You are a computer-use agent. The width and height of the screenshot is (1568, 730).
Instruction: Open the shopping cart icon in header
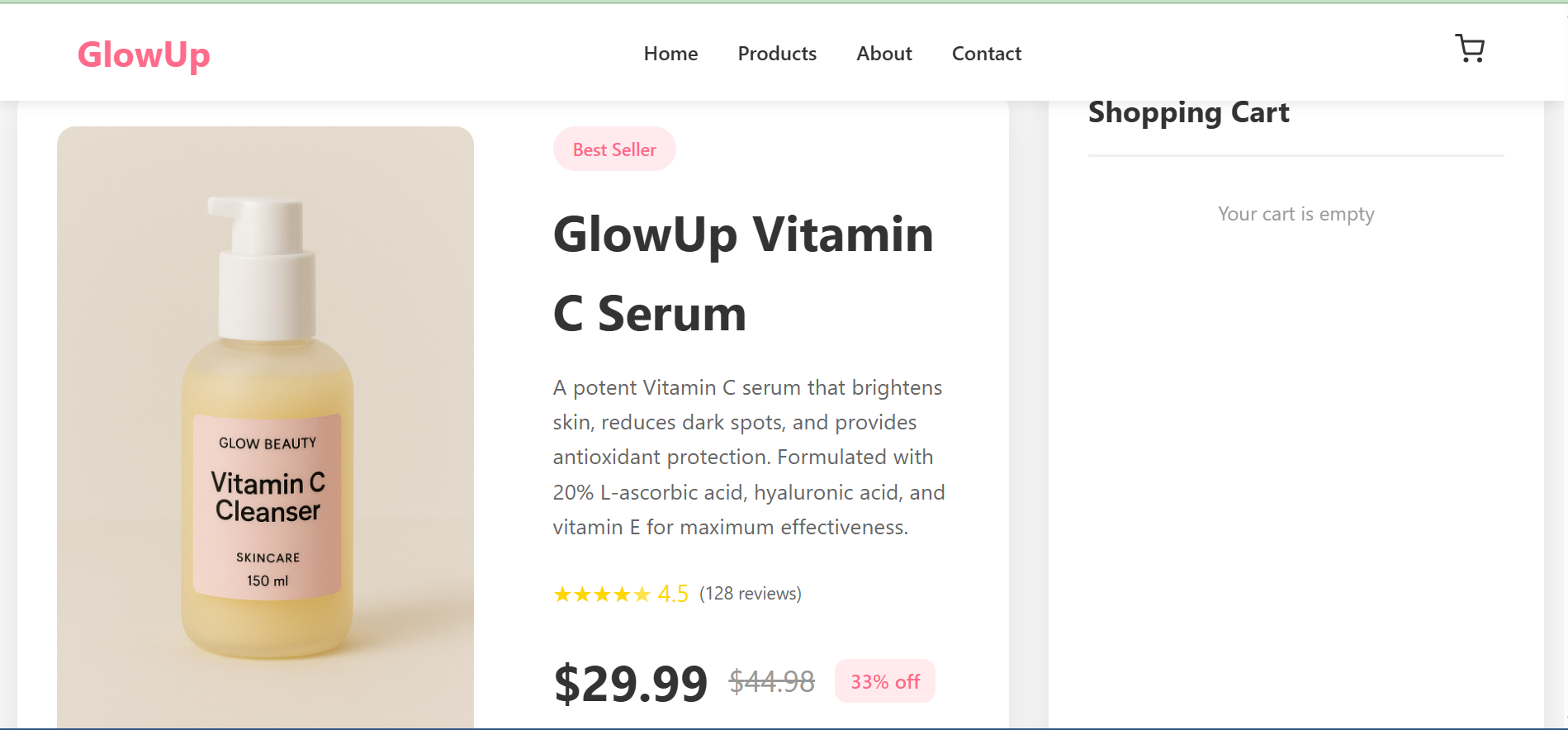tap(1469, 49)
